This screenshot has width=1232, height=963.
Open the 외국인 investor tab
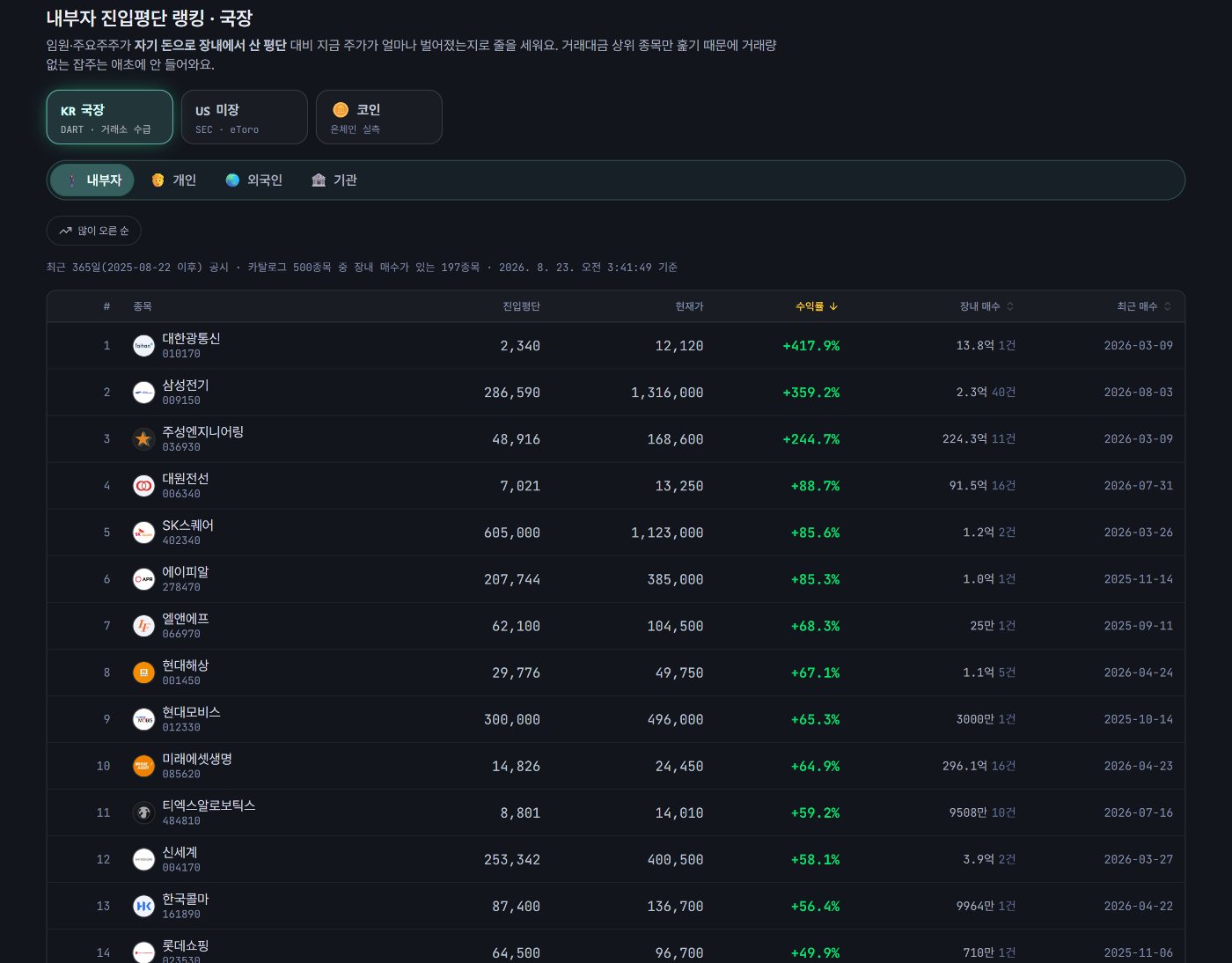[x=253, y=180]
